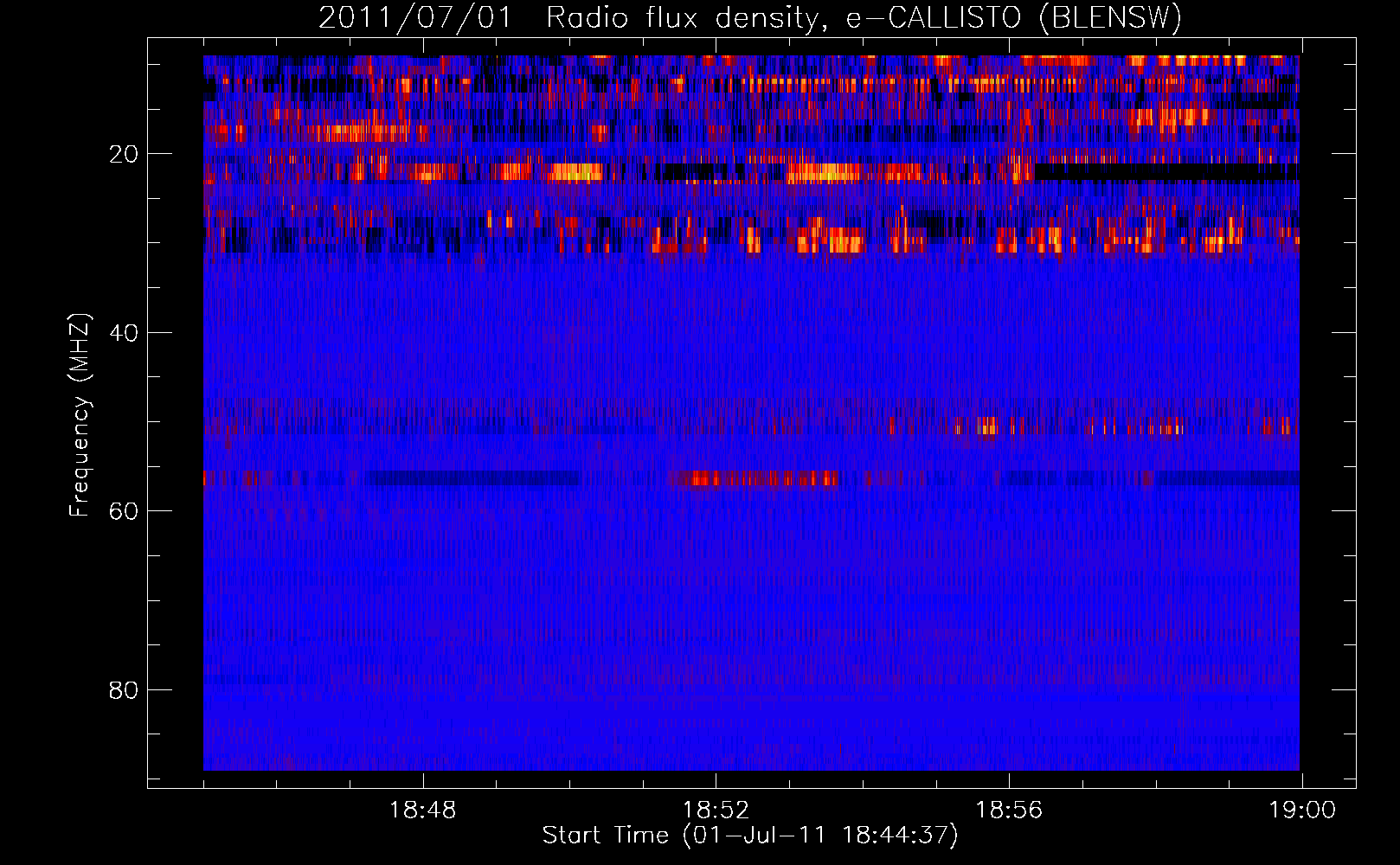
Task: Click the 'Start Time (01-Jul-11 18:44:37)' axis label
Action: coord(750,836)
